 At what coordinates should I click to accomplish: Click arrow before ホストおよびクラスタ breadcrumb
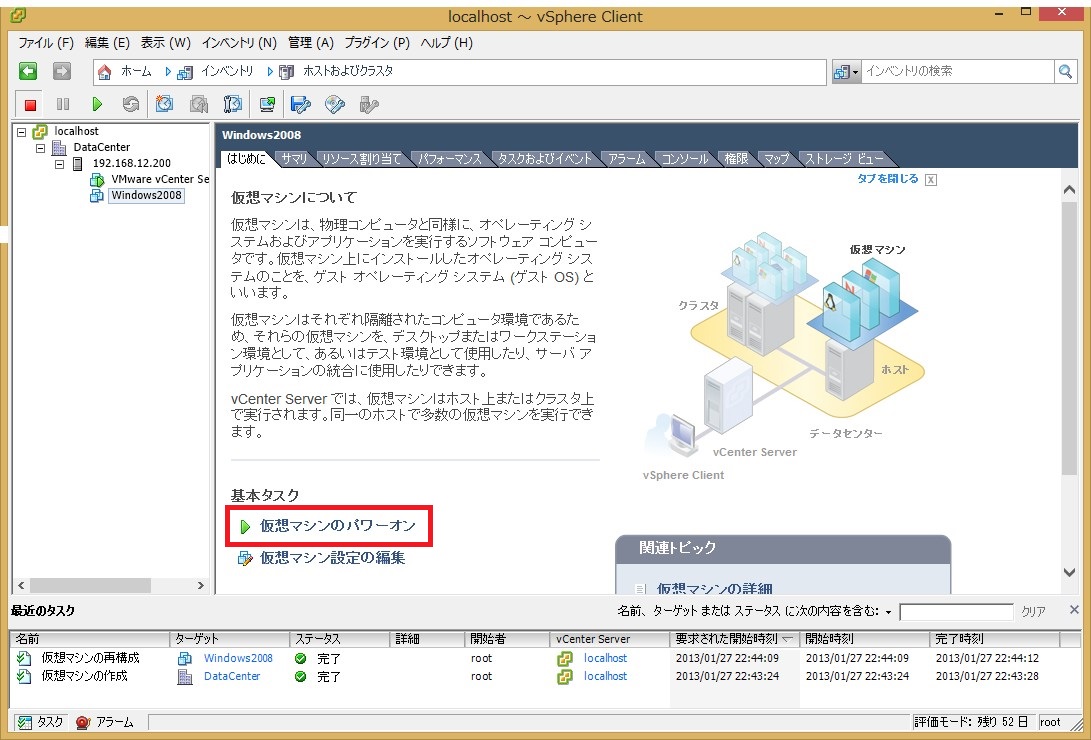tap(270, 72)
